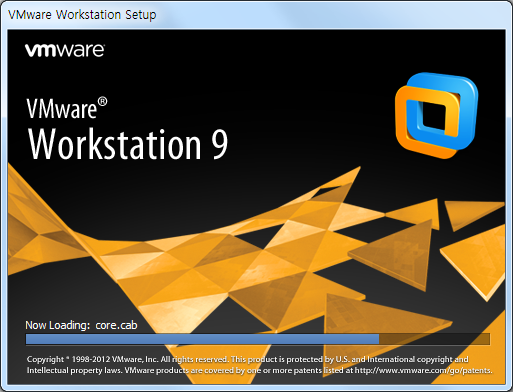Click the 'VMware Workstation Setup' window title
513x392 pixels.
click(x=82, y=15)
